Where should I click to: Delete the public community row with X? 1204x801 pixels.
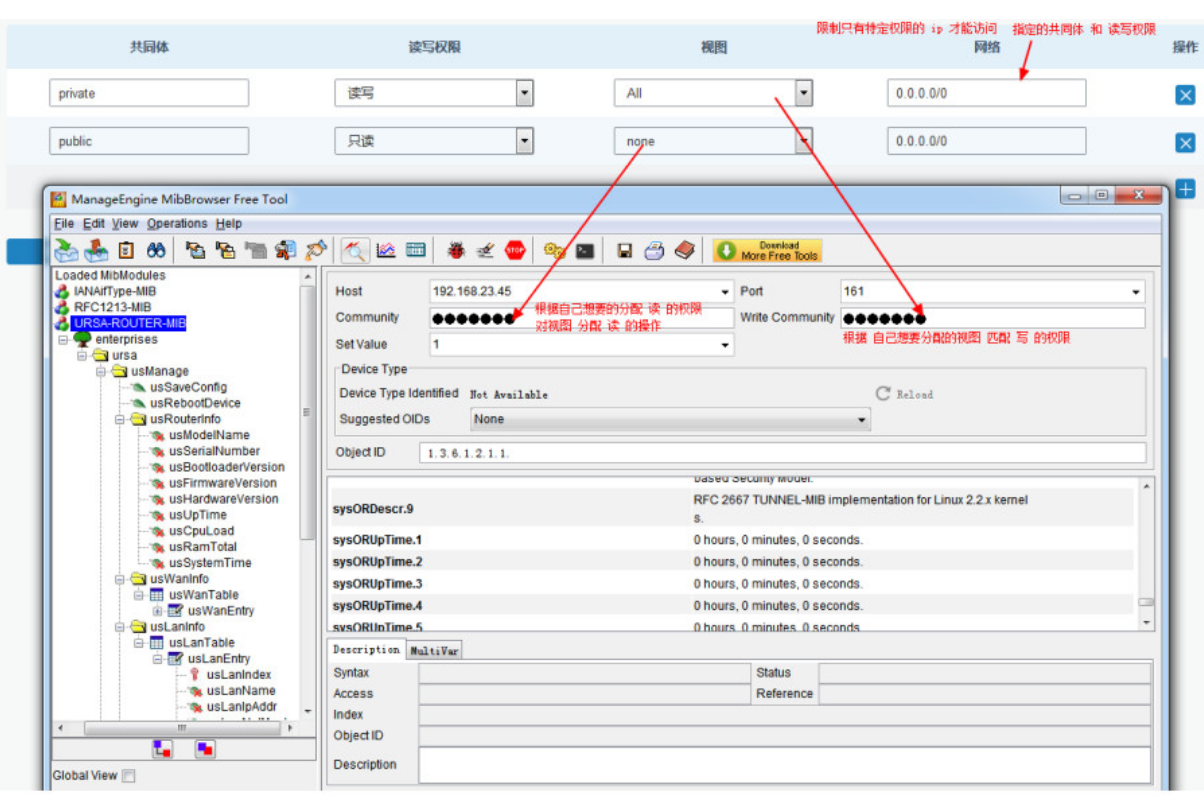pyautogui.click(x=1185, y=143)
